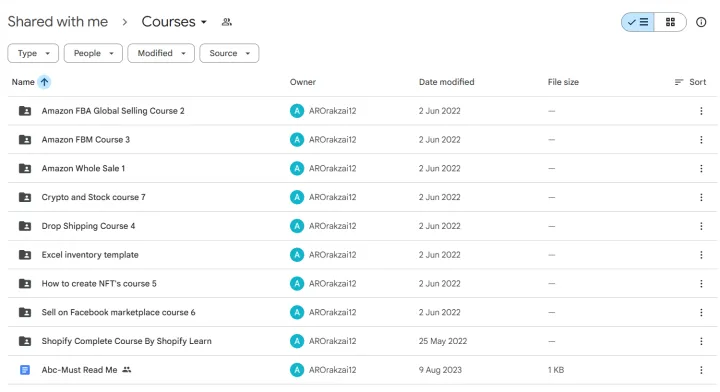
Task: Click the 25 May 2022 date cell
Action: point(443,342)
